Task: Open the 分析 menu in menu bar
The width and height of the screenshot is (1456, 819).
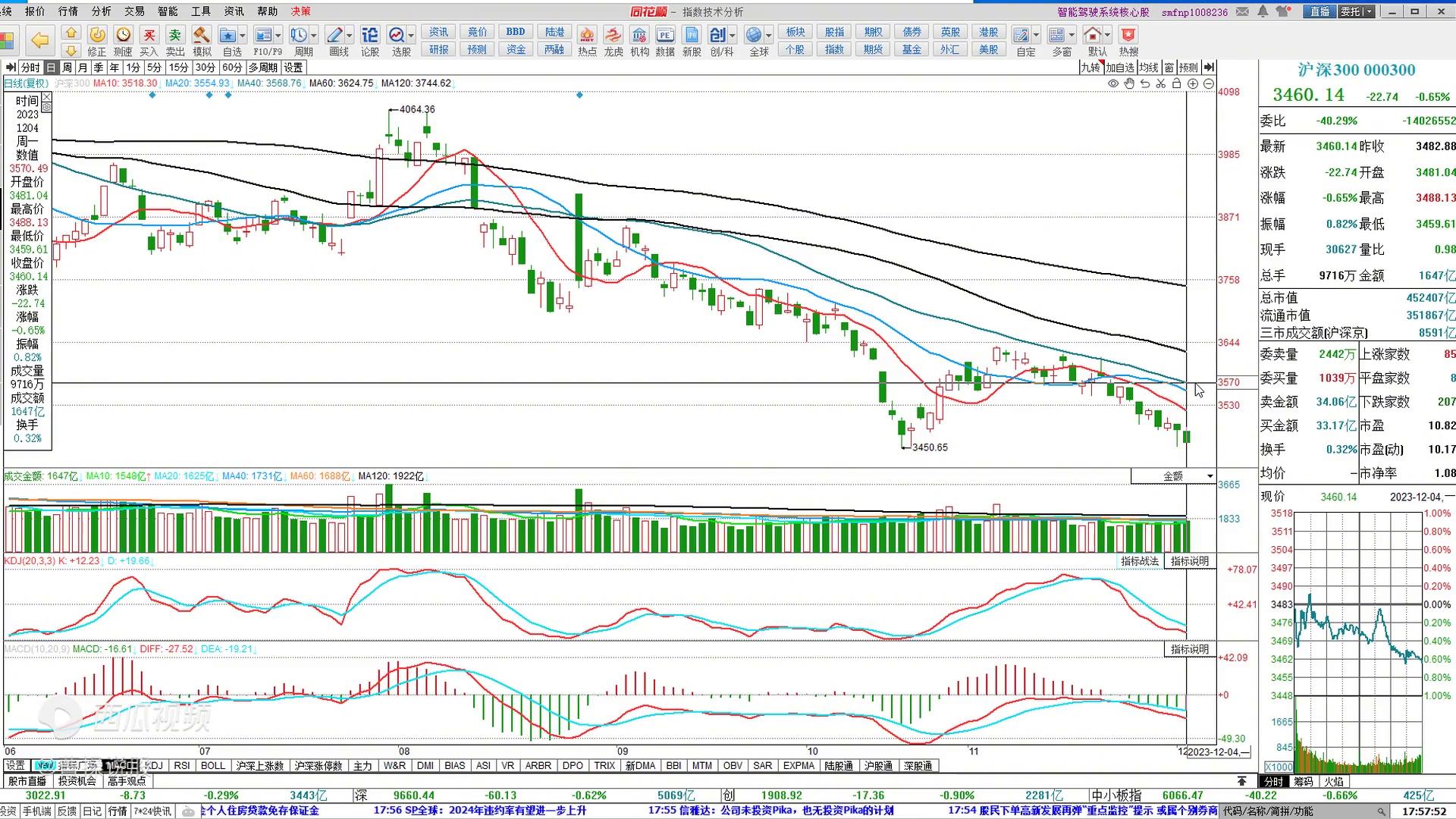Action: (x=101, y=11)
